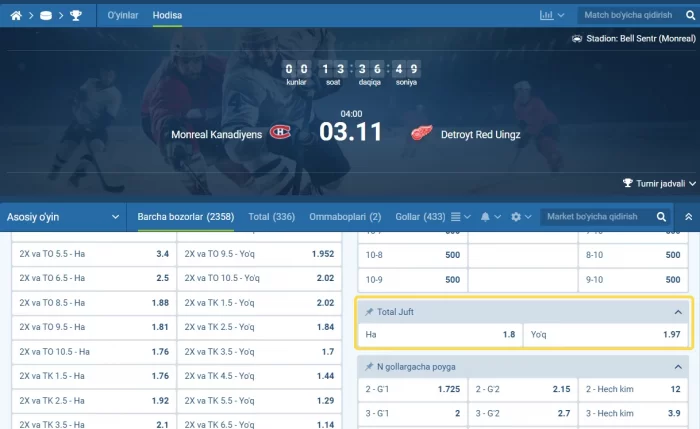Collapse Total Juft section chevron
The height and width of the screenshot is (429, 700).
pyautogui.click(x=678, y=312)
